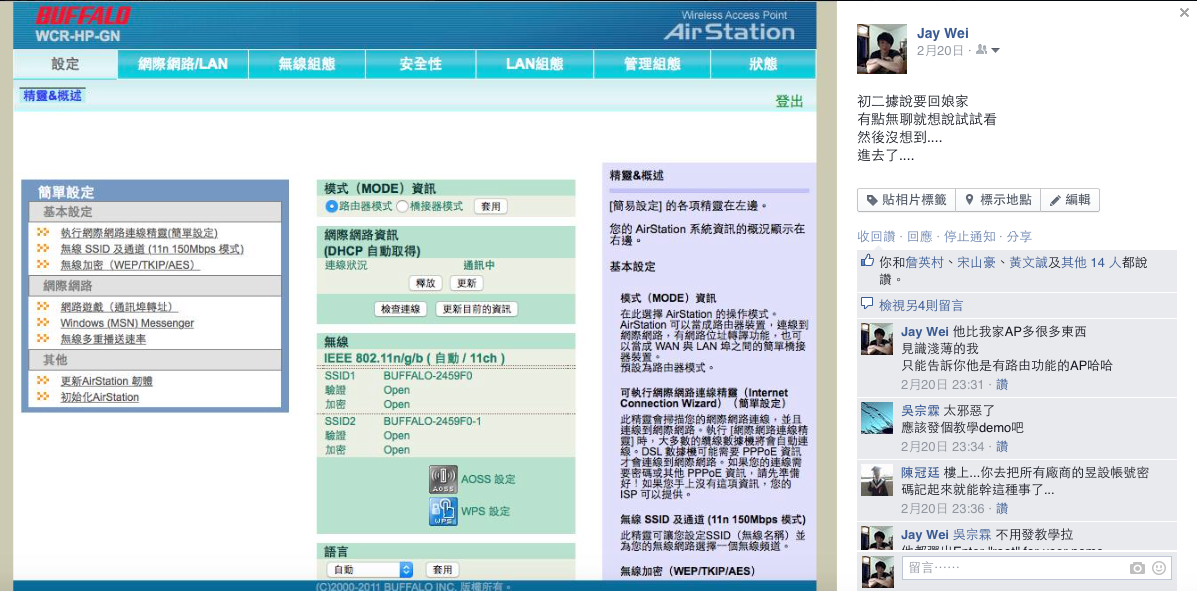Open the 安全性 tab
The height and width of the screenshot is (591, 1197).
[421, 64]
